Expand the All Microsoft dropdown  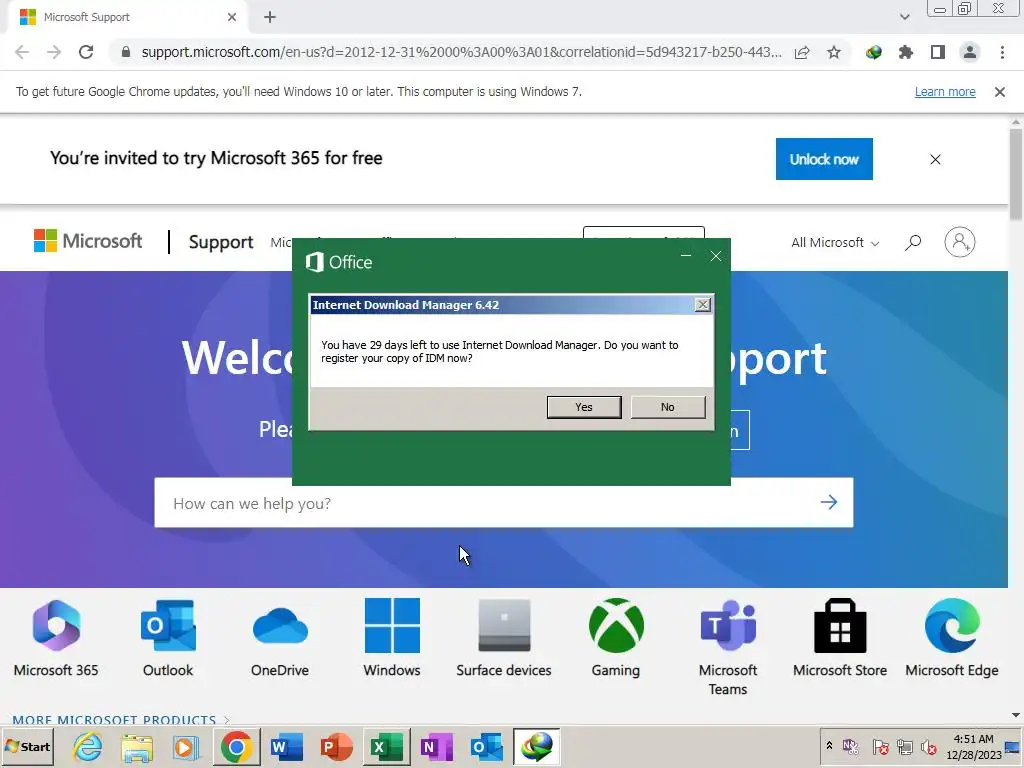(x=835, y=242)
